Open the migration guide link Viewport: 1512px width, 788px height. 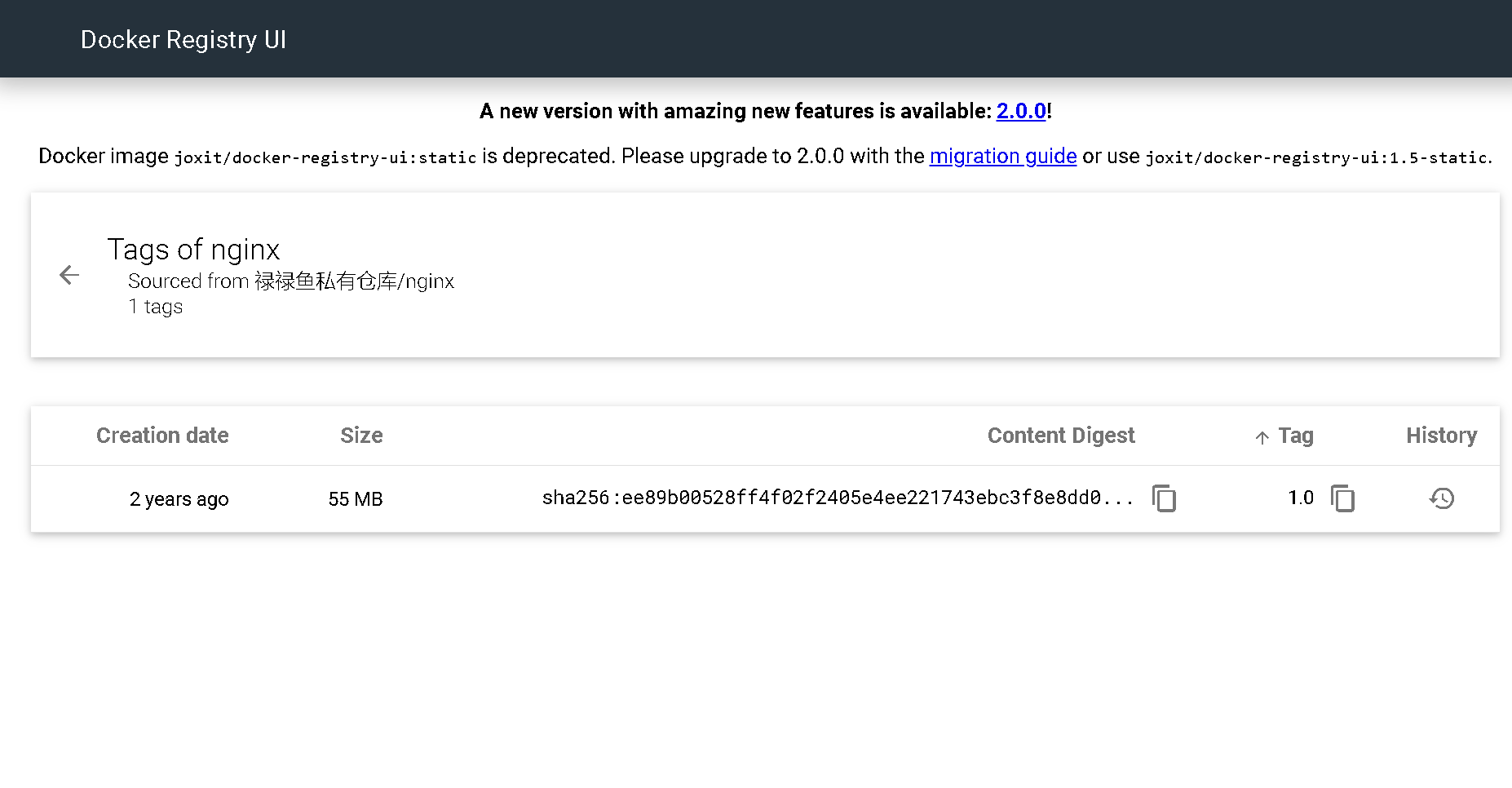point(1003,156)
